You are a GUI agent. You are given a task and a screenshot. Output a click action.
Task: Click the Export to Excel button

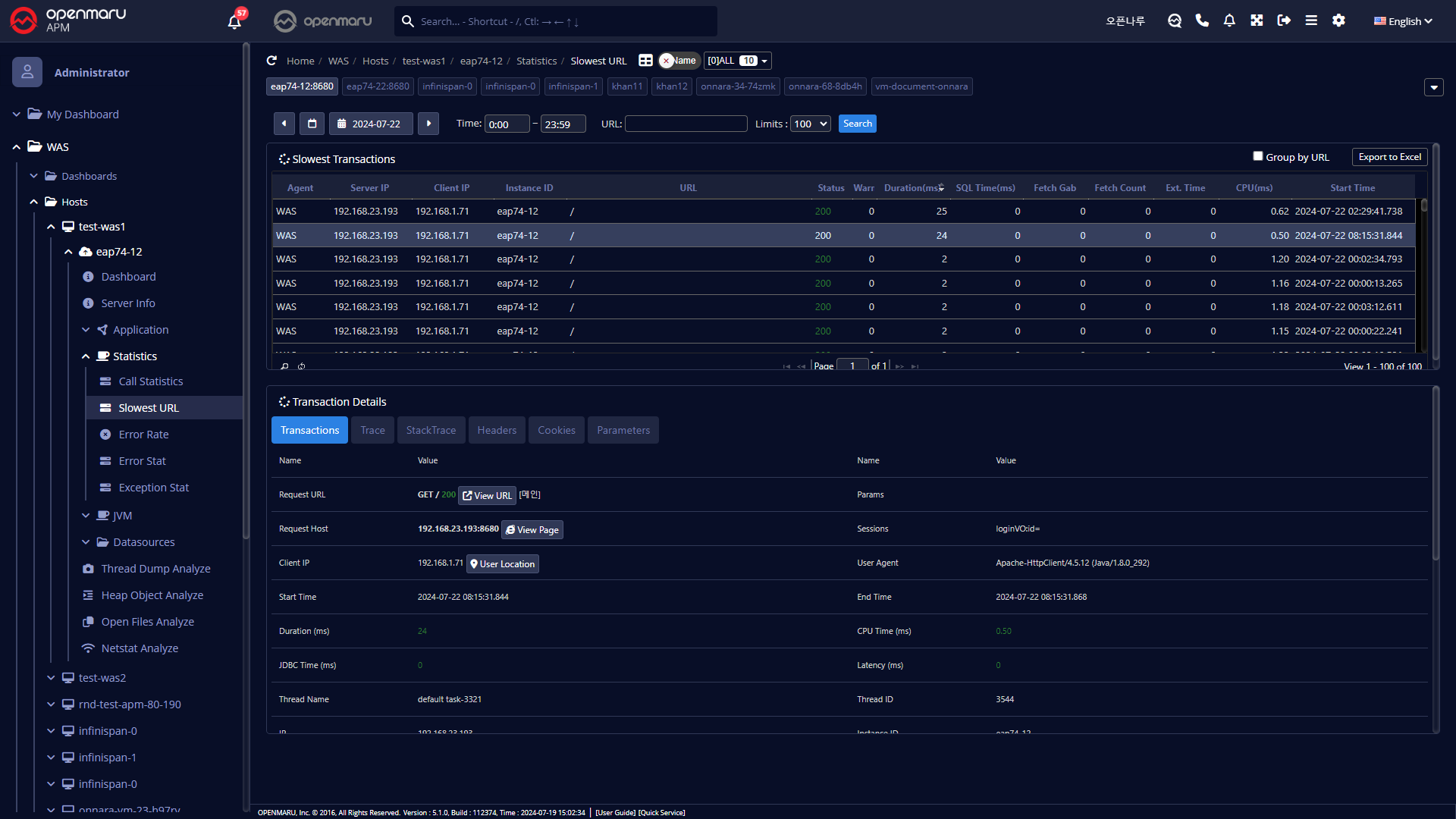tap(1389, 157)
